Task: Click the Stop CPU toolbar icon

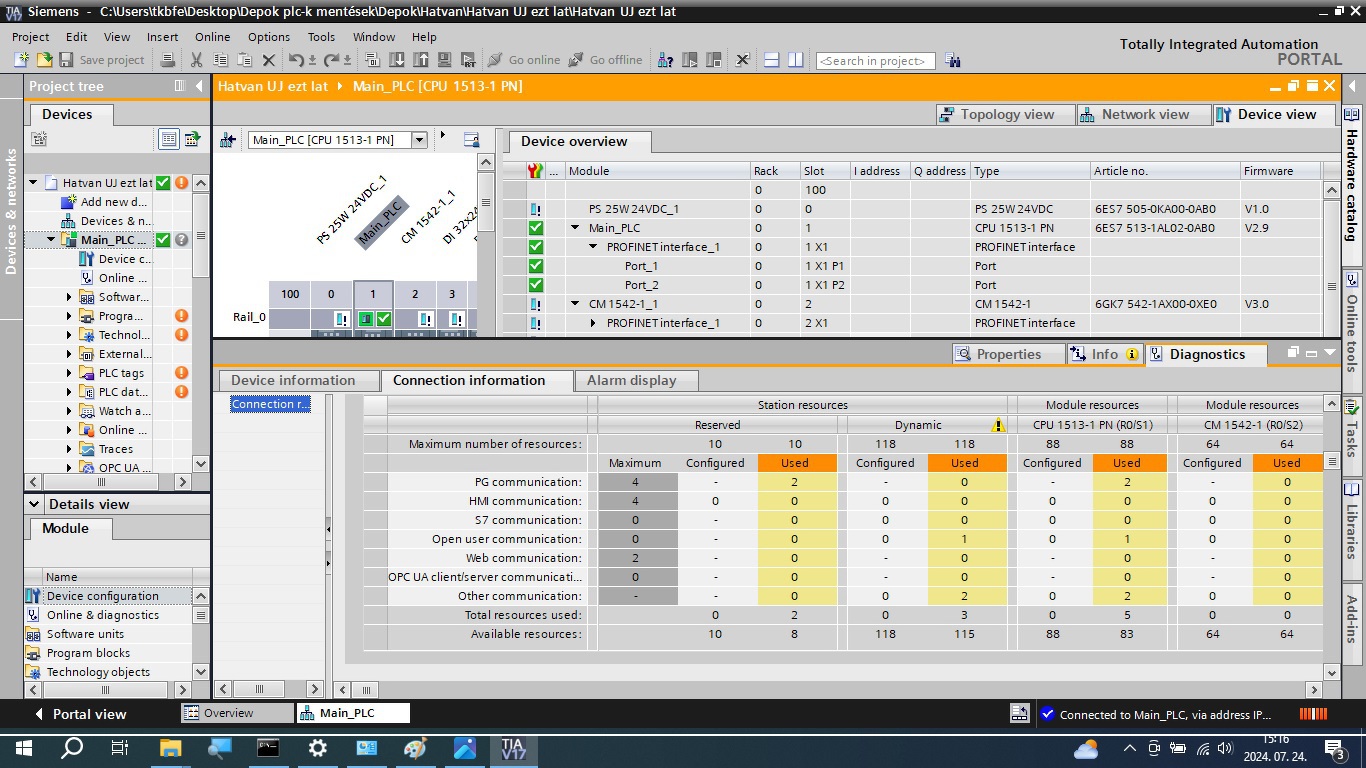Action: [713, 60]
